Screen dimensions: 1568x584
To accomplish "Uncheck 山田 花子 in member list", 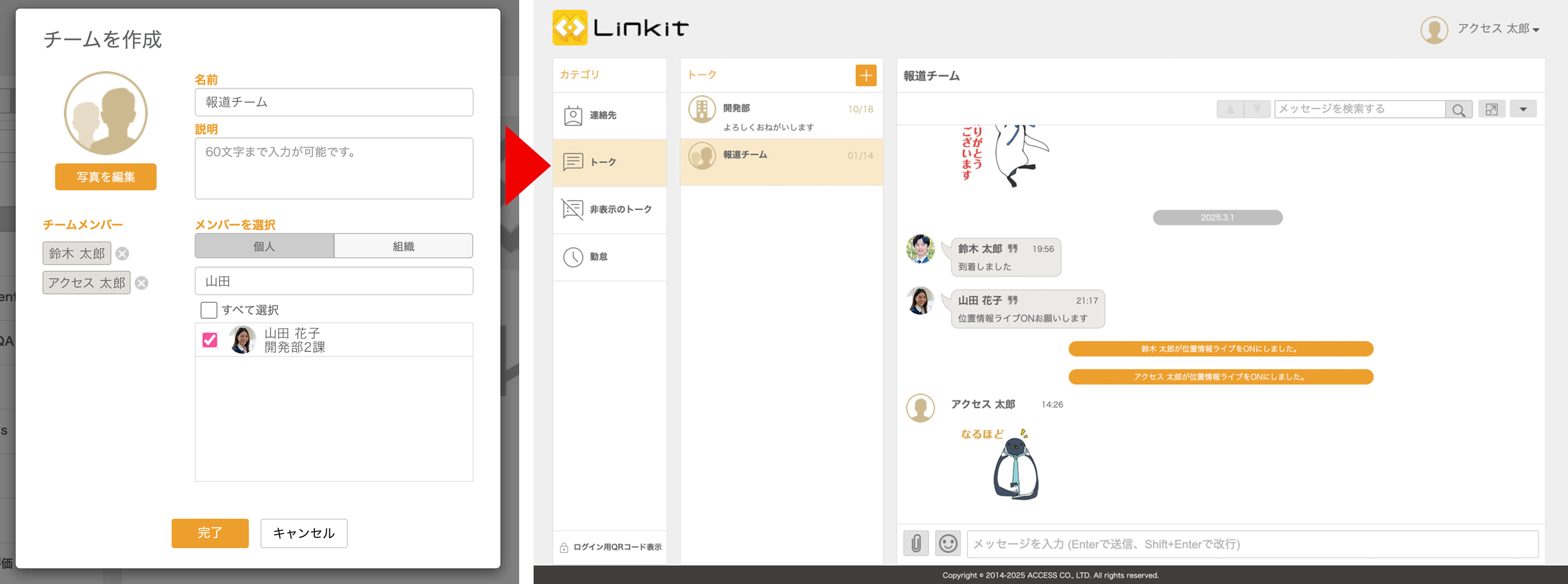I will [210, 339].
